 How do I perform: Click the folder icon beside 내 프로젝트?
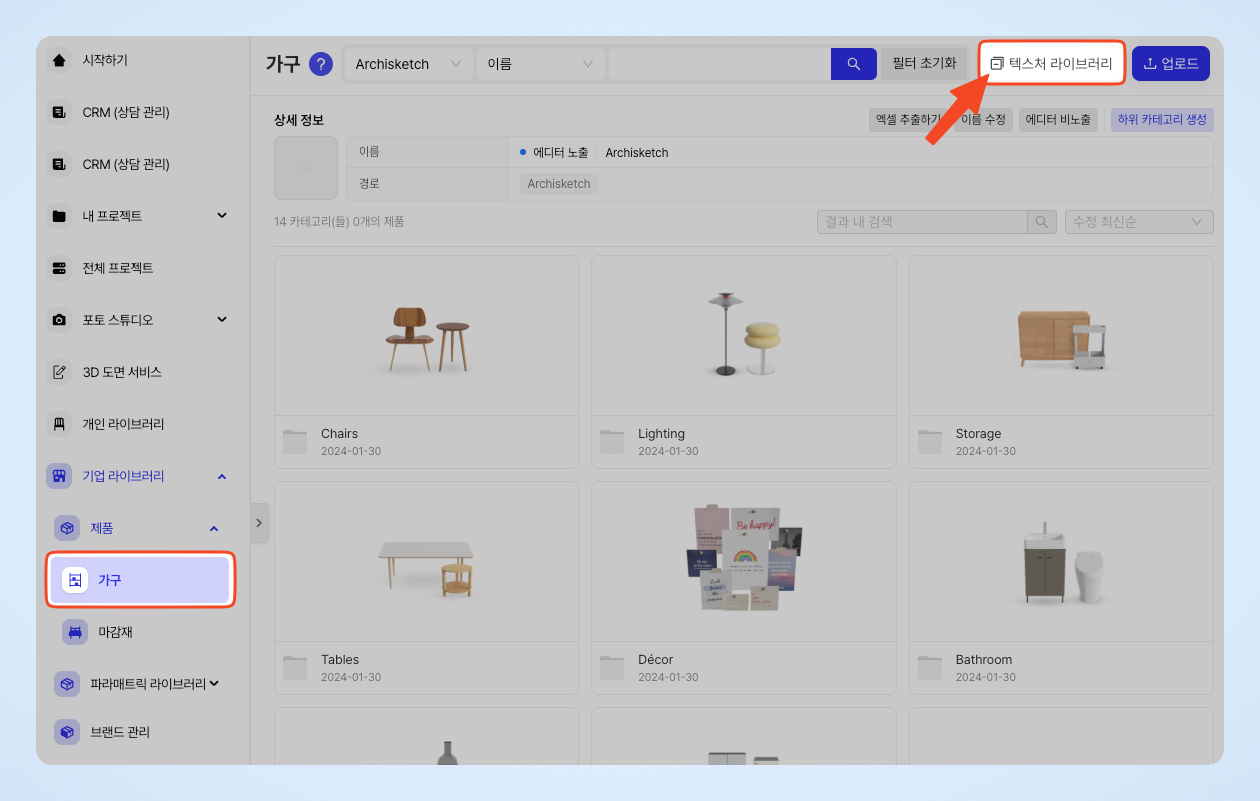coord(59,216)
